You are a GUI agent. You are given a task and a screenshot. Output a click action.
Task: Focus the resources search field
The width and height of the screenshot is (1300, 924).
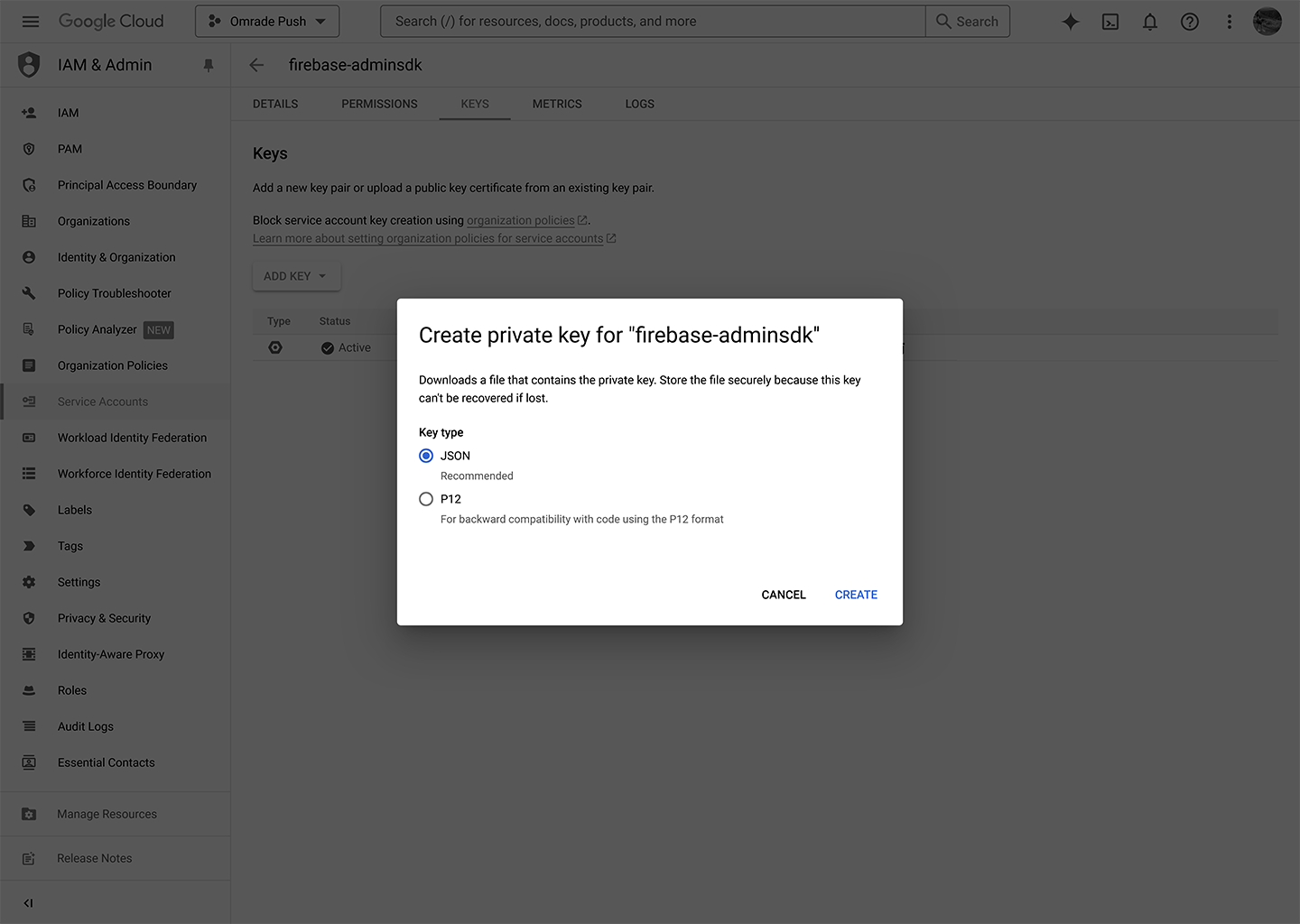[x=653, y=22]
